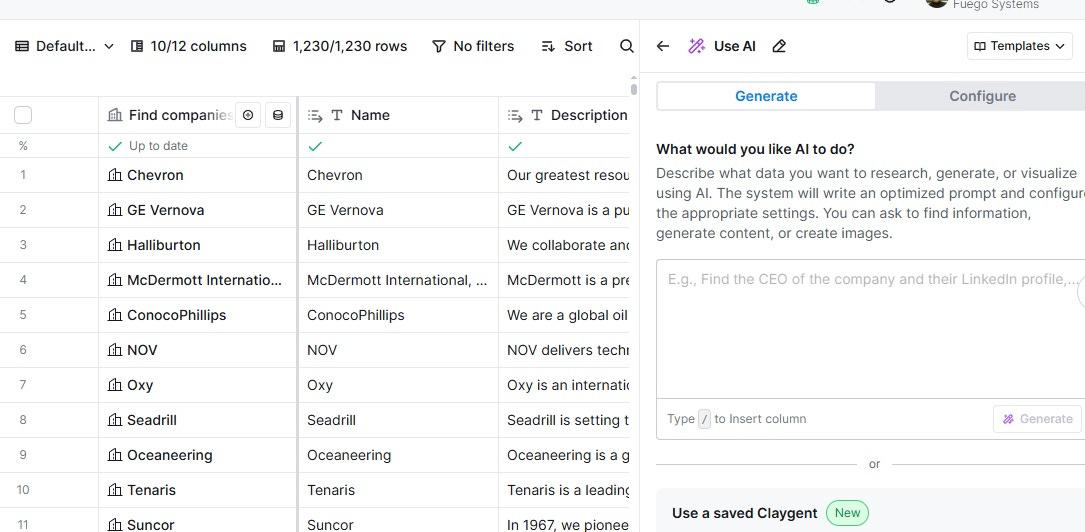Open the Default view dropdown

tap(64, 46)
